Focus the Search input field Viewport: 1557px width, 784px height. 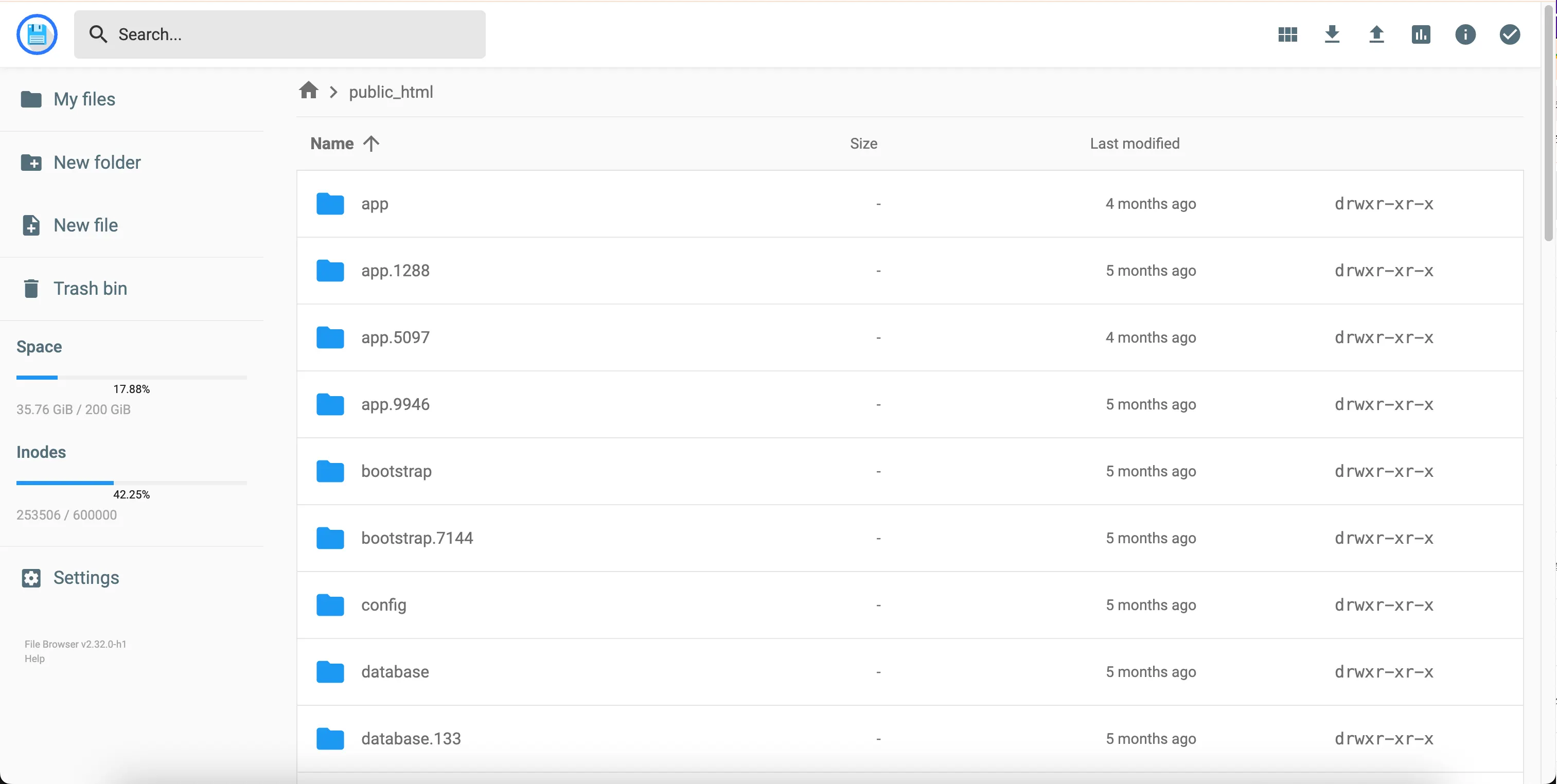[x=290, y=34]
